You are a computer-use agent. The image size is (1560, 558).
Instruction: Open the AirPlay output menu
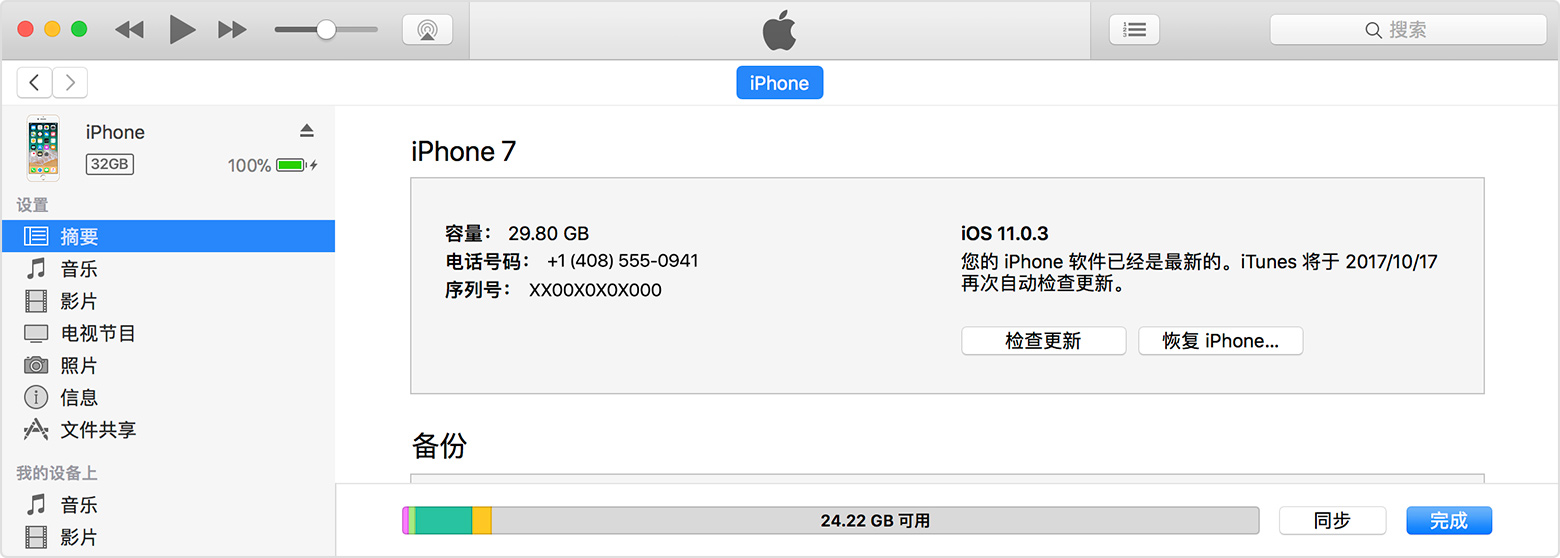coord(427,30)
